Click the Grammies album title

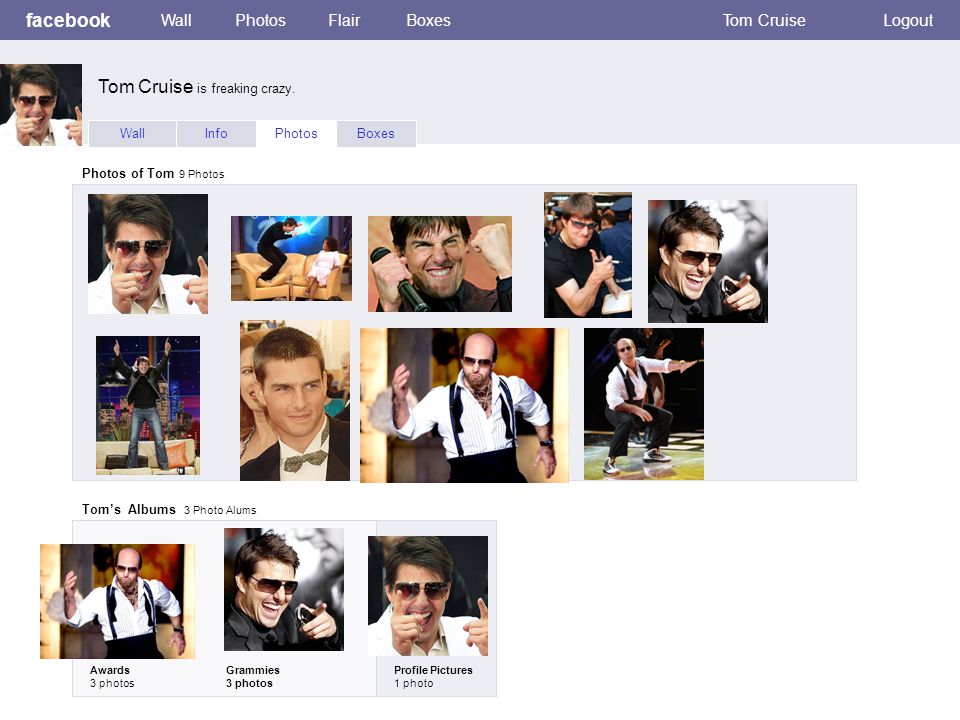tap(253, 670)
